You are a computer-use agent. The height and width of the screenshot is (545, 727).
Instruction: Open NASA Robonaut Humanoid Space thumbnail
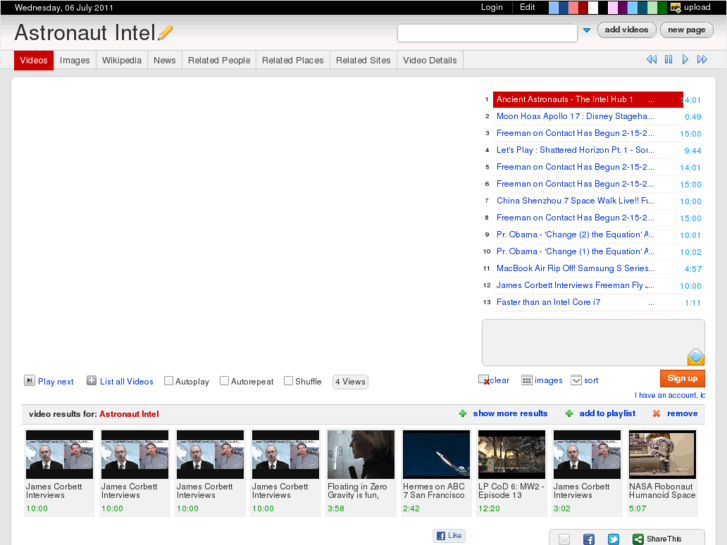tap(662, 455)
